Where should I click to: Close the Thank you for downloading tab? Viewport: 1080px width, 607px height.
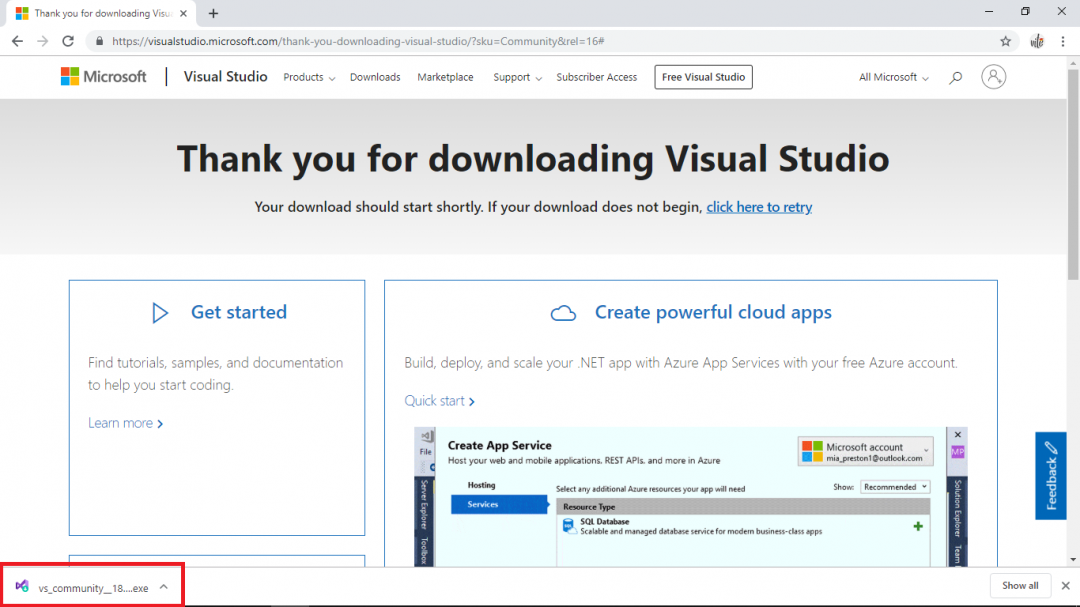pos(183,13)
